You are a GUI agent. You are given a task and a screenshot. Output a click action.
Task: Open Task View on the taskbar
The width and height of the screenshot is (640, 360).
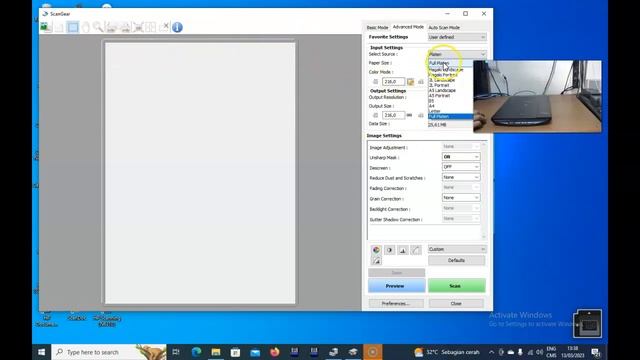(176, 352)
